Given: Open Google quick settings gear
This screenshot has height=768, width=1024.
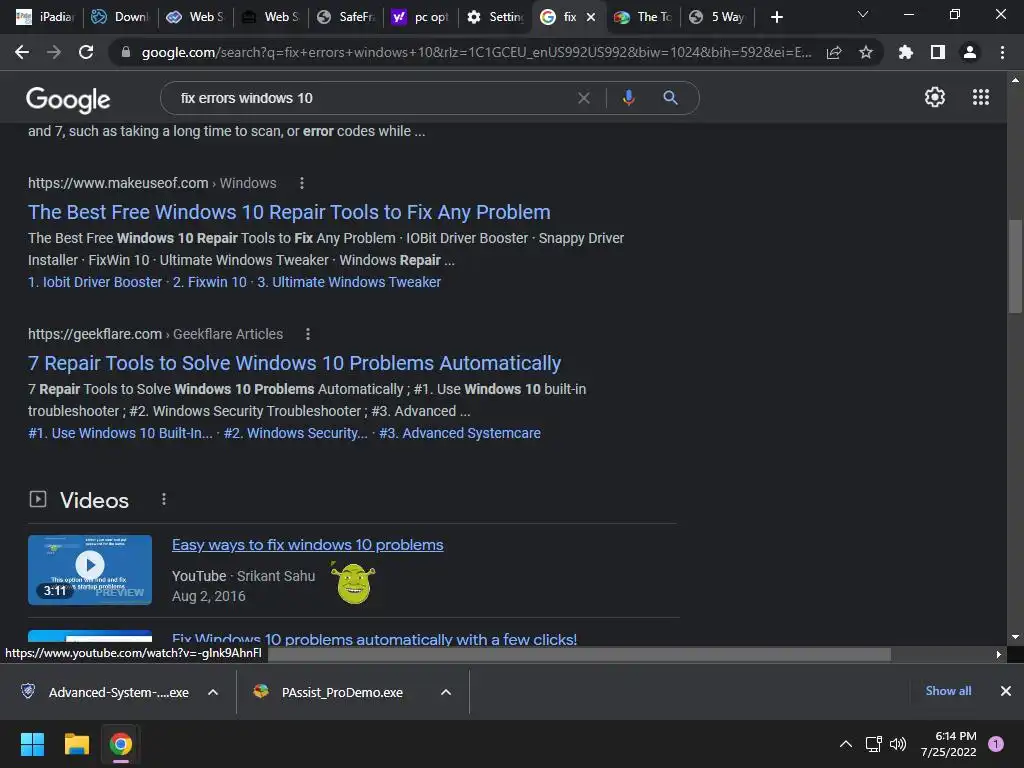Looking at the screenshot, I should click(x=935, y=97).
